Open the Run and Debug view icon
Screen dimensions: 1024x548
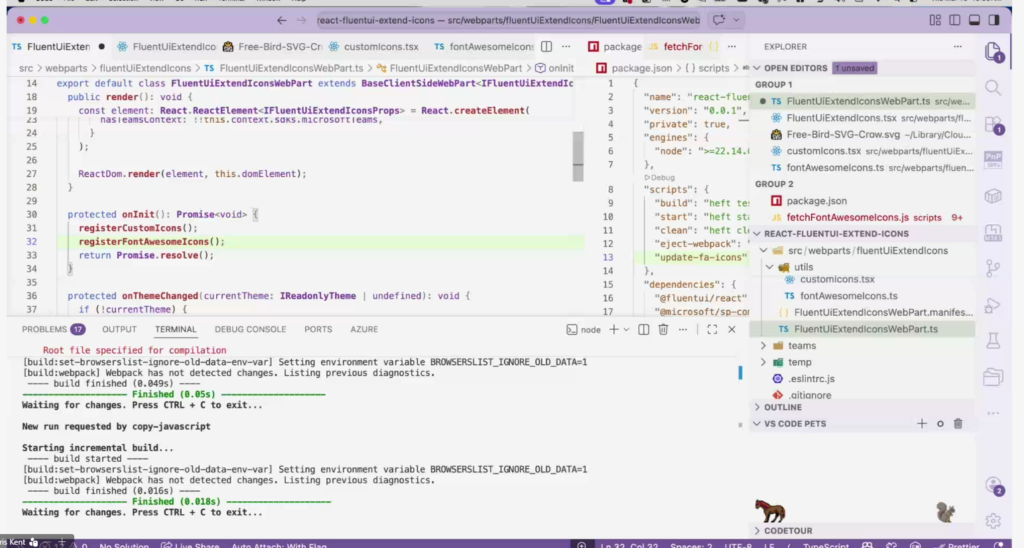coord(993,304)
